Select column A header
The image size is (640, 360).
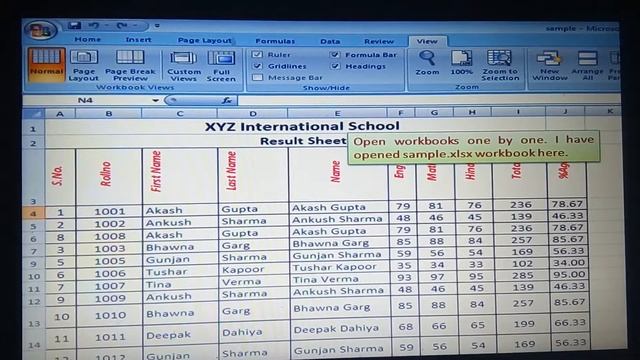tap(60, 114)
